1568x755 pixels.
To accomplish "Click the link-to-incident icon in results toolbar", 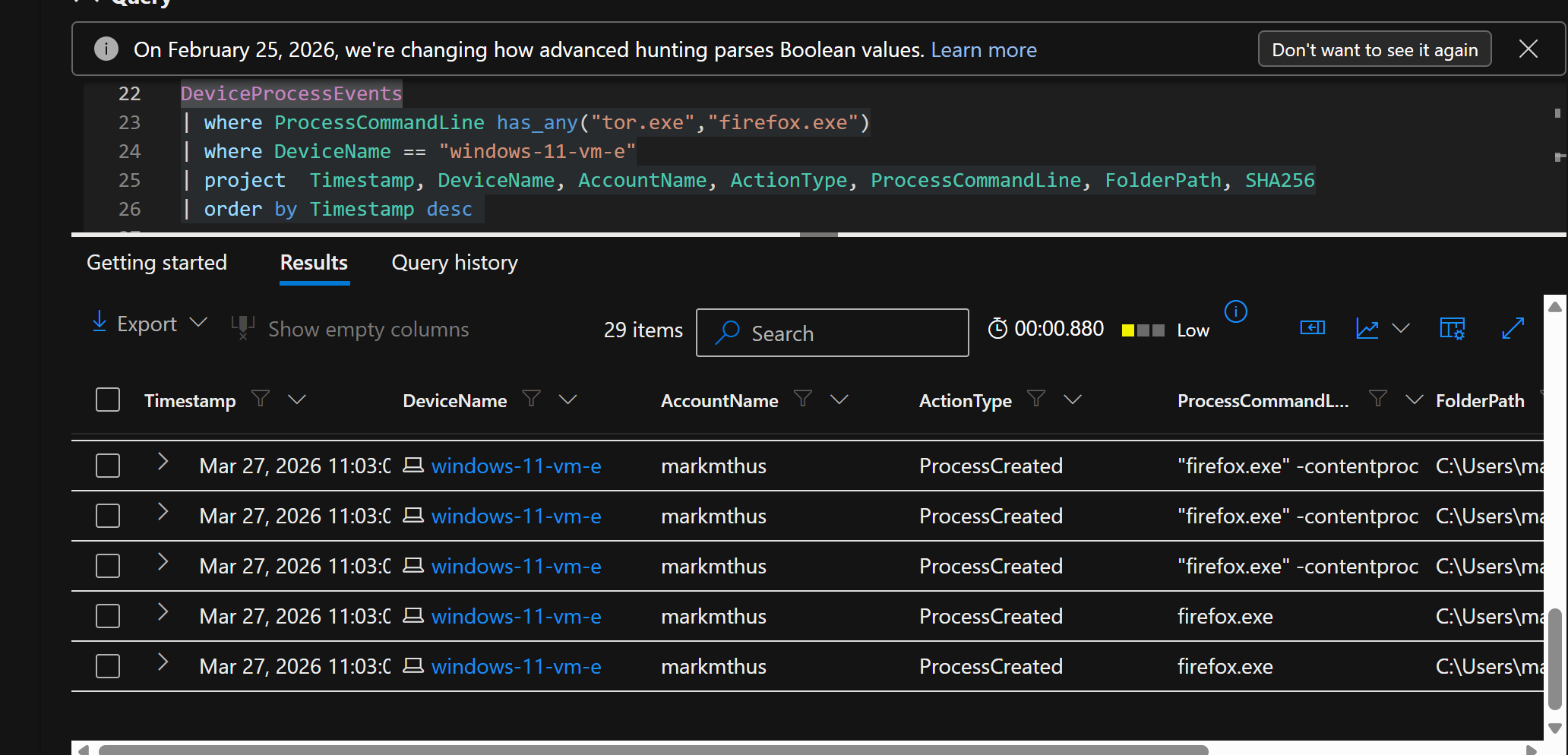I will click(1312, 328).
